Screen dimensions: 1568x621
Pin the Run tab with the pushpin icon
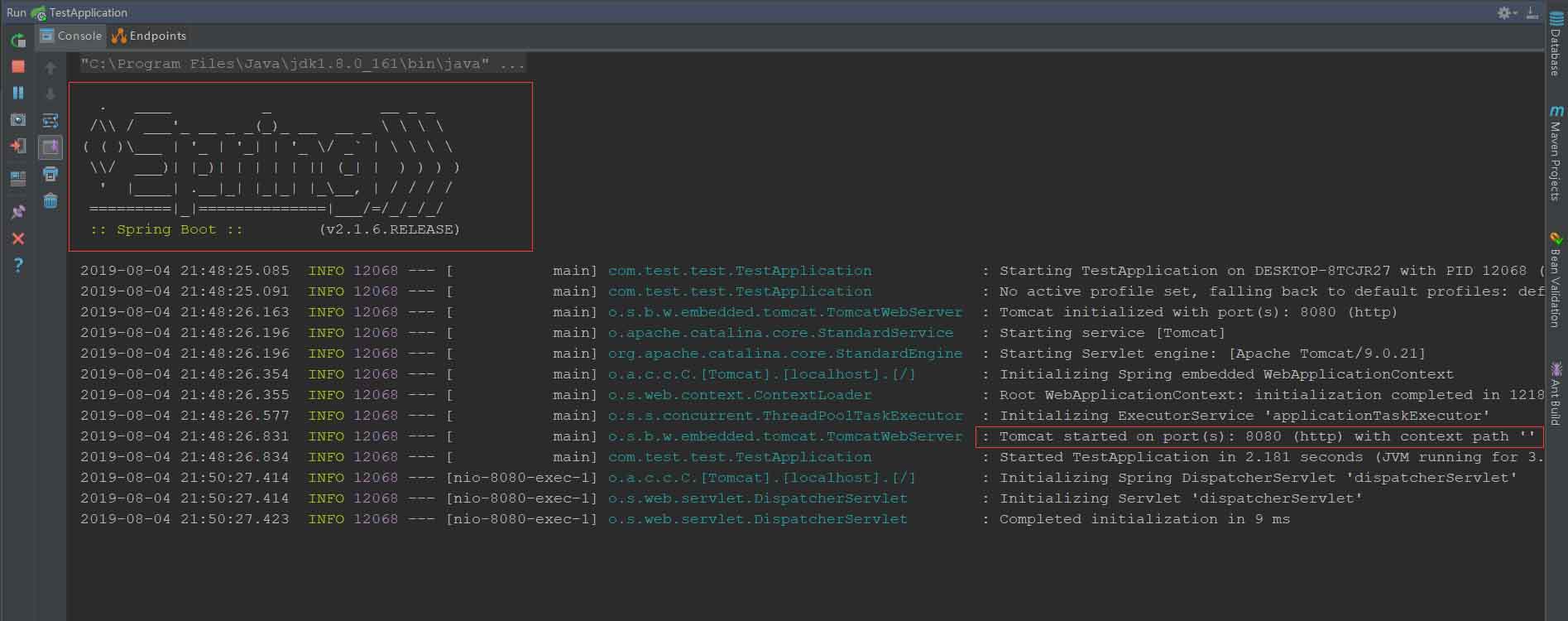coord(18,212)
